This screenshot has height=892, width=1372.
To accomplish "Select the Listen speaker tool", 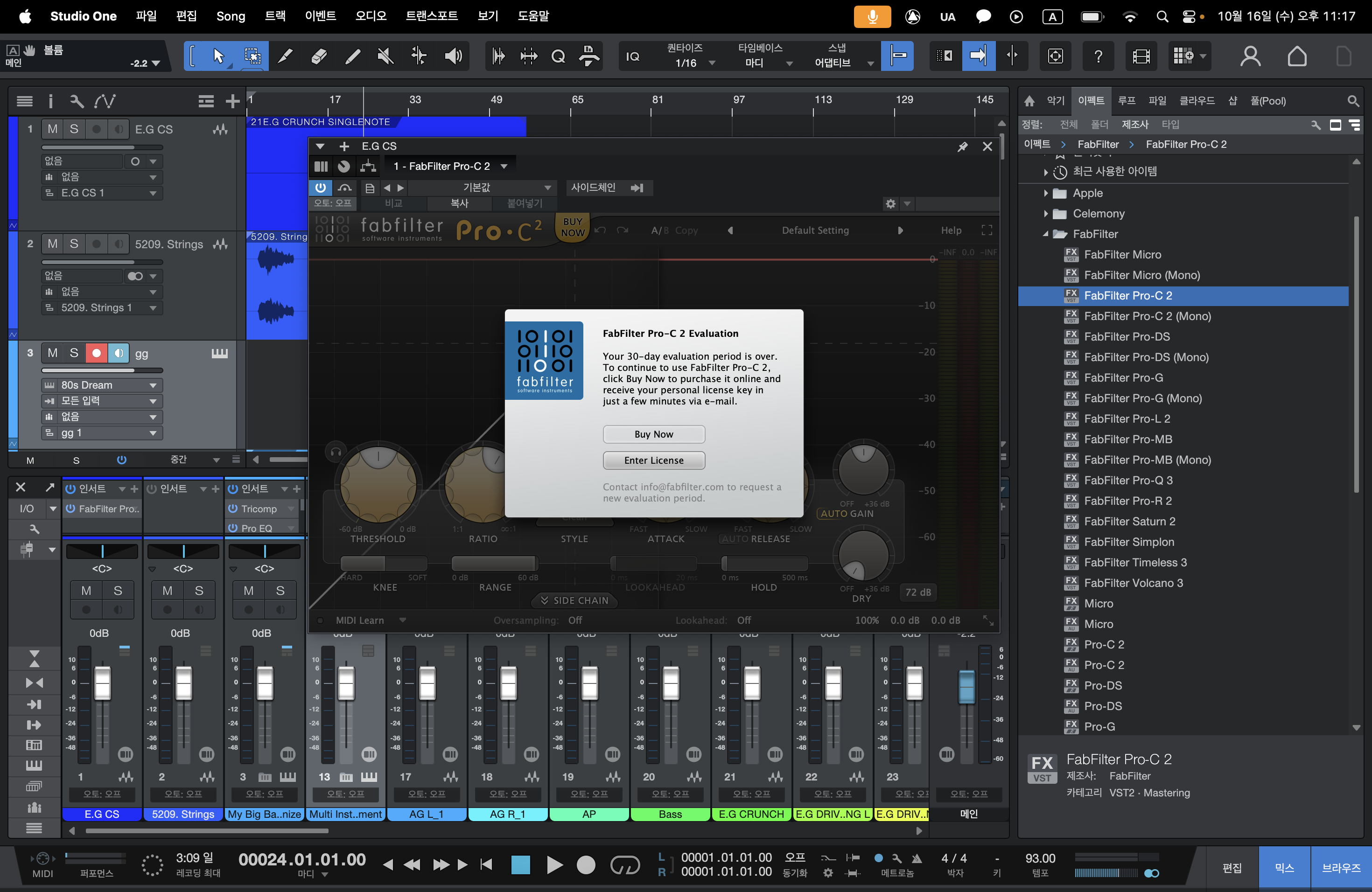I will click(453, 56).
